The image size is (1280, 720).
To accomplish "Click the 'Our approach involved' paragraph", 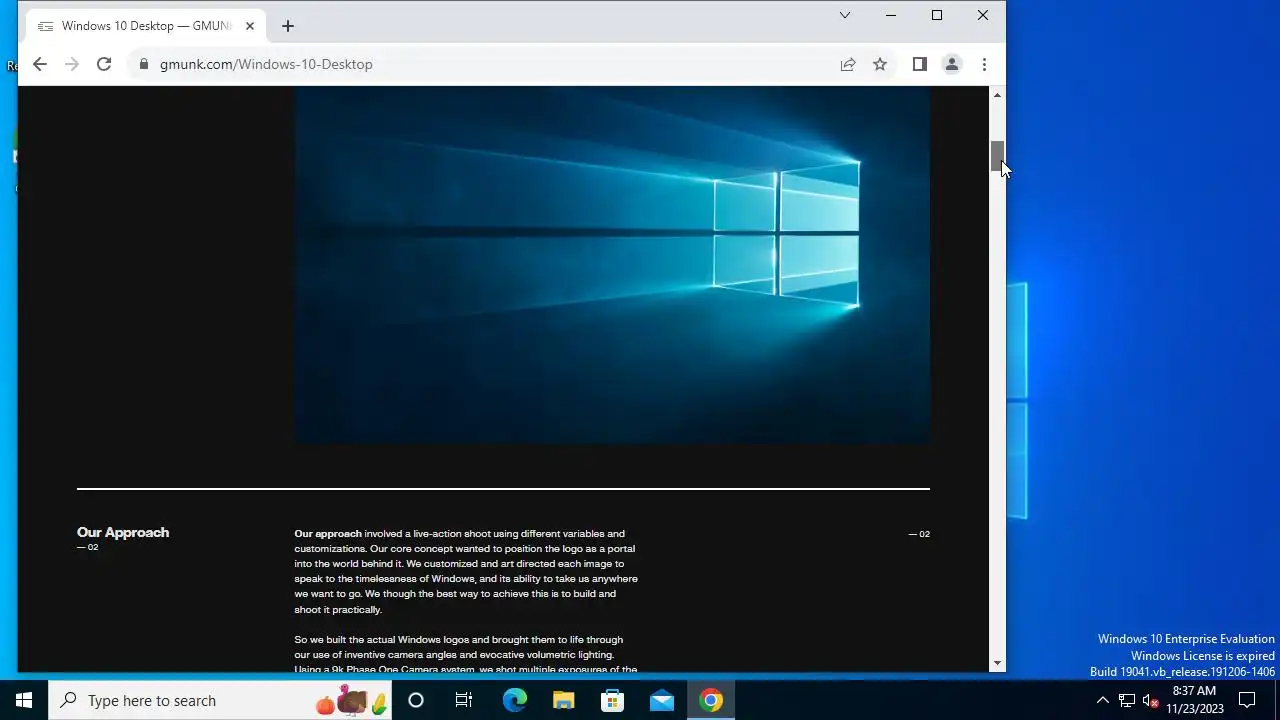I will pyautogui.click(x=466, y=571).
